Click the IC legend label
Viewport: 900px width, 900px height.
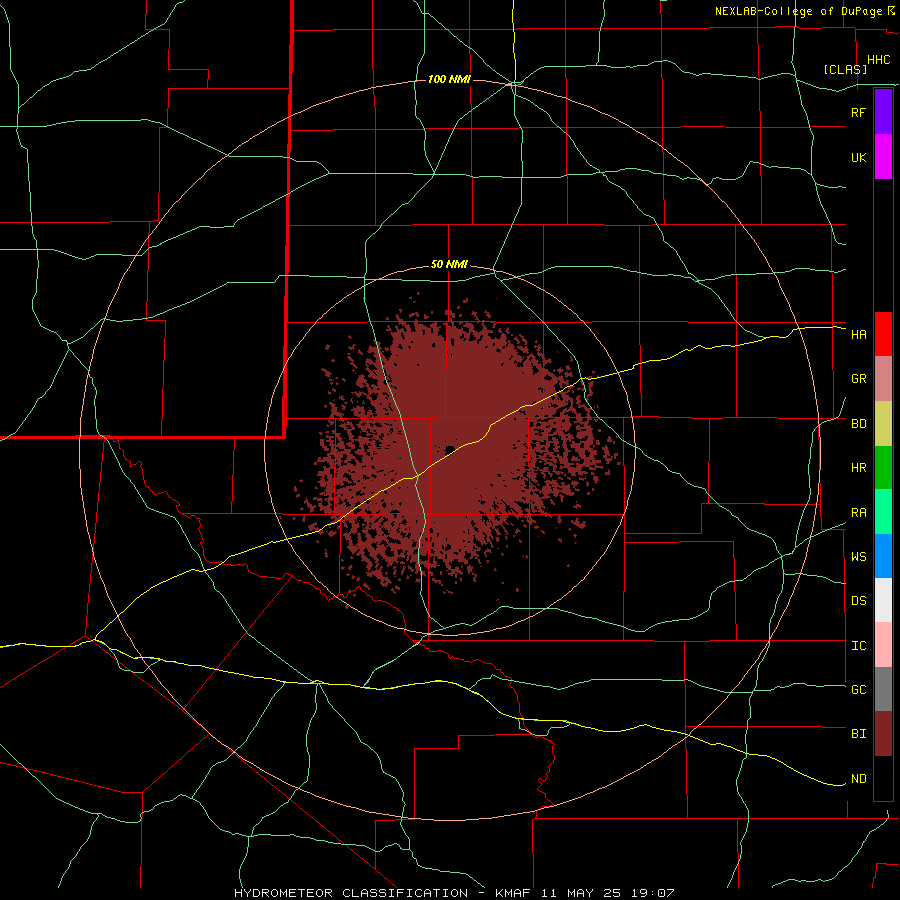point(858,646)
